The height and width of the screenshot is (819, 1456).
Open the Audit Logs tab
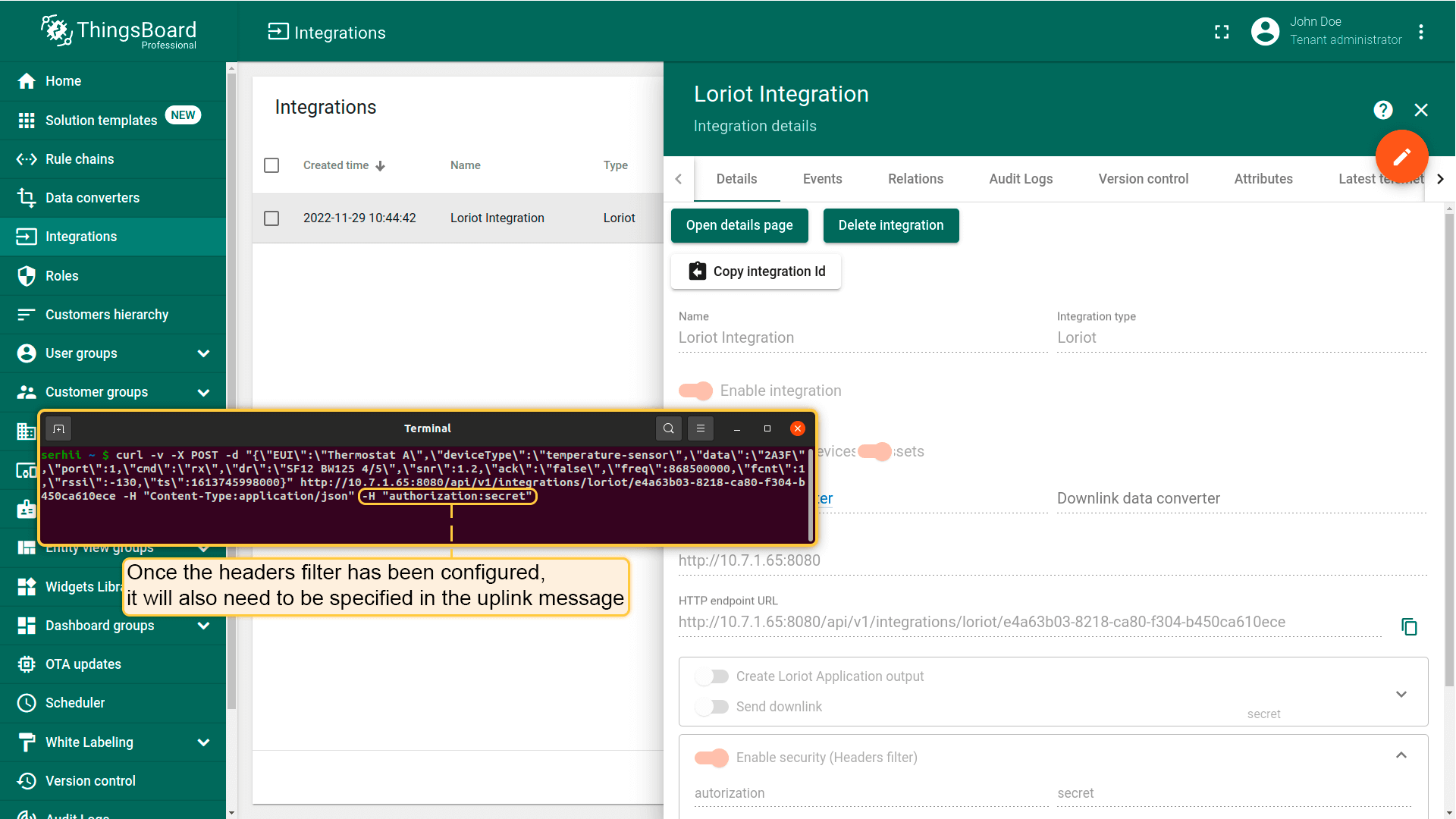click(x=1020, y=179)
